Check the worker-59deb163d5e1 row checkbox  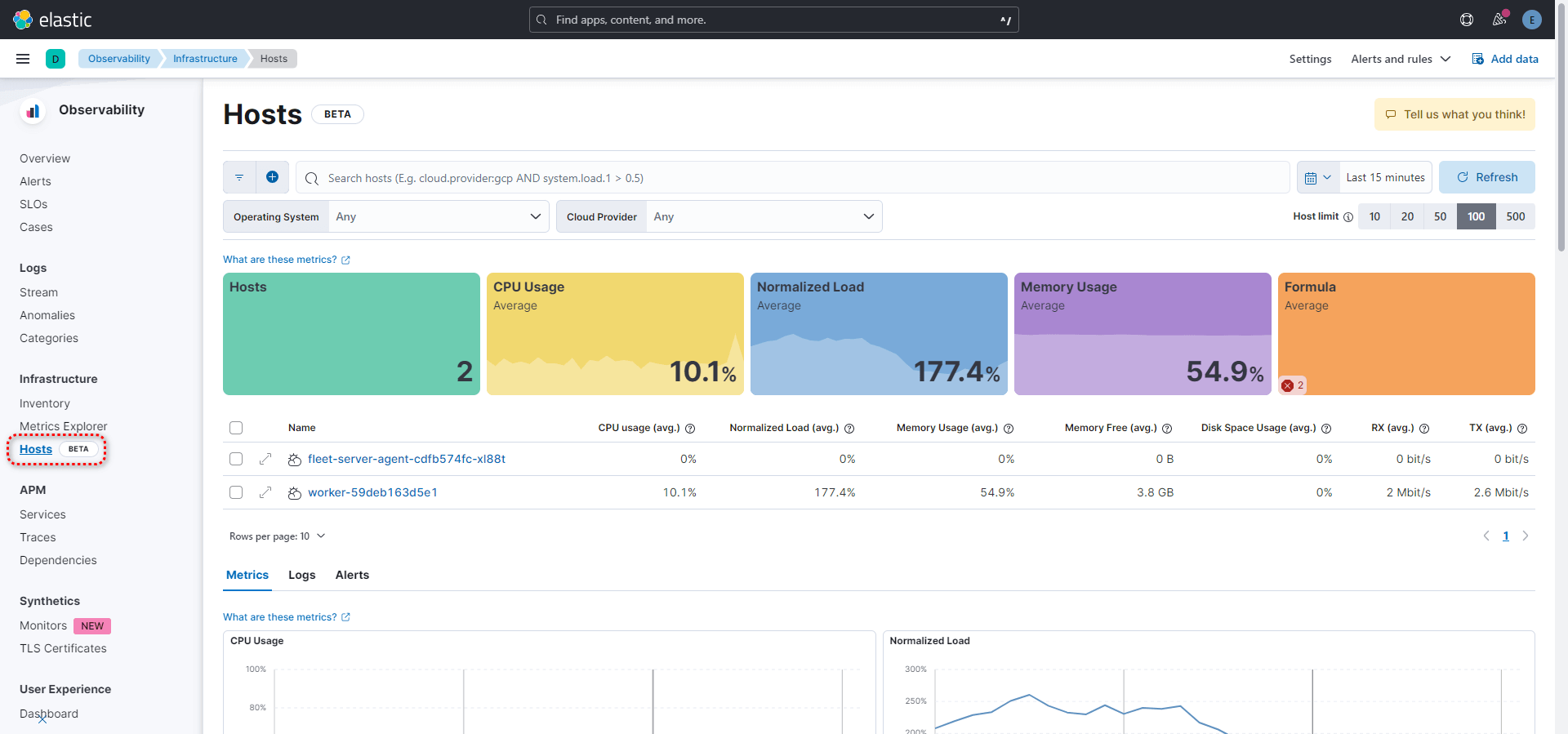(236, 492)
